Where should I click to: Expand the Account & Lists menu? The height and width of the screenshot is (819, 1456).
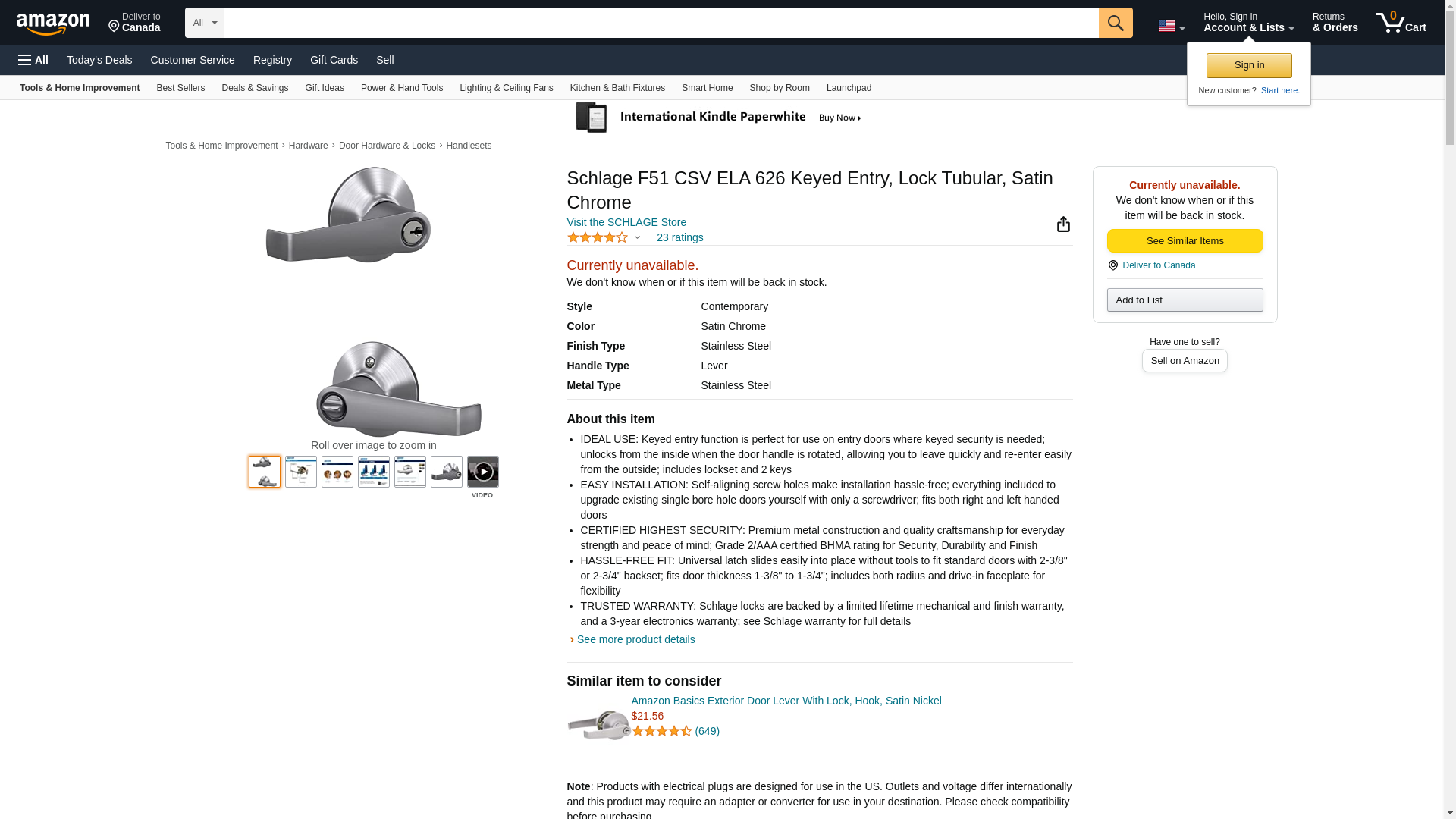1248,23
